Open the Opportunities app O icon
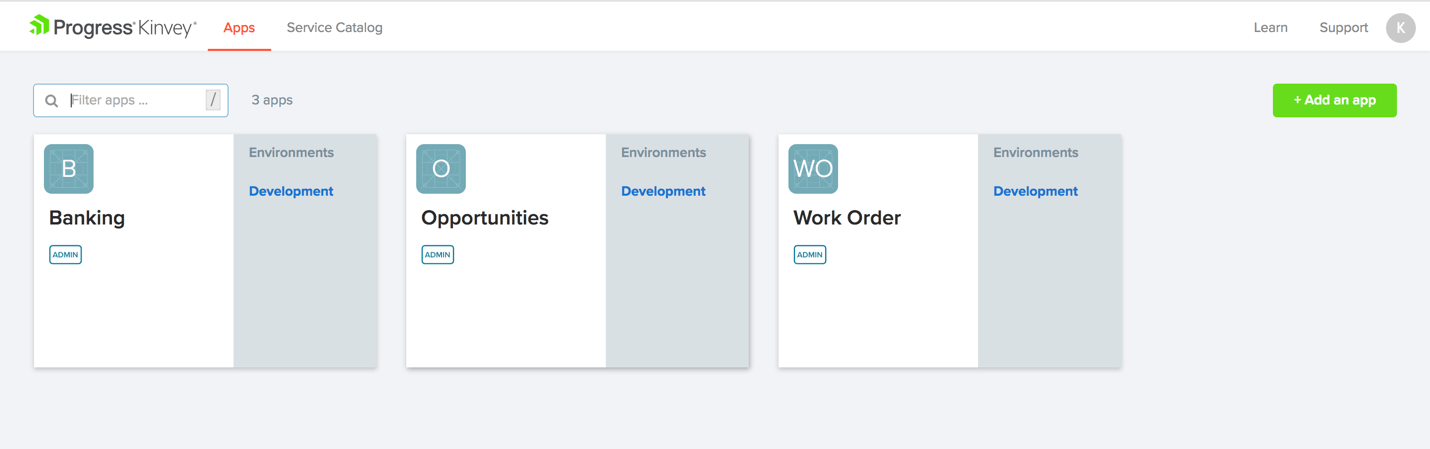This screenshot has width=1430, height=449. pyautogui.click(x=441, y=169)
